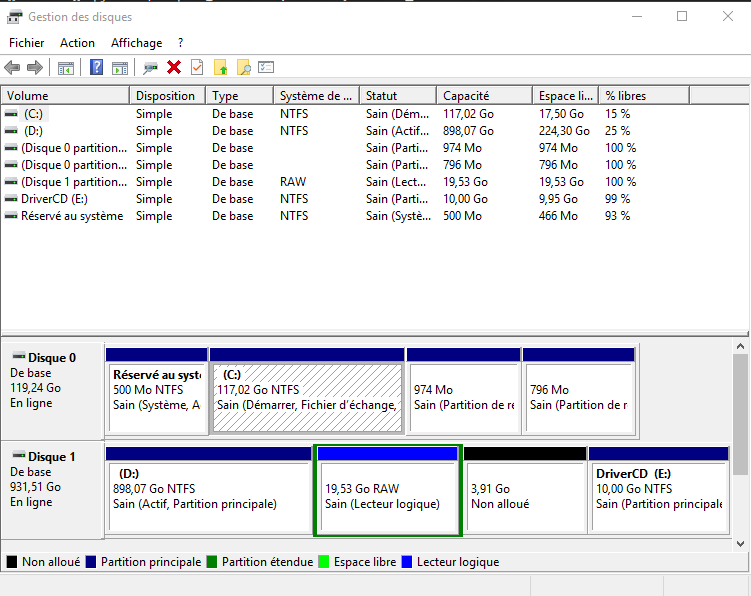Open the Fichier menu

click(x=26, y=43)
